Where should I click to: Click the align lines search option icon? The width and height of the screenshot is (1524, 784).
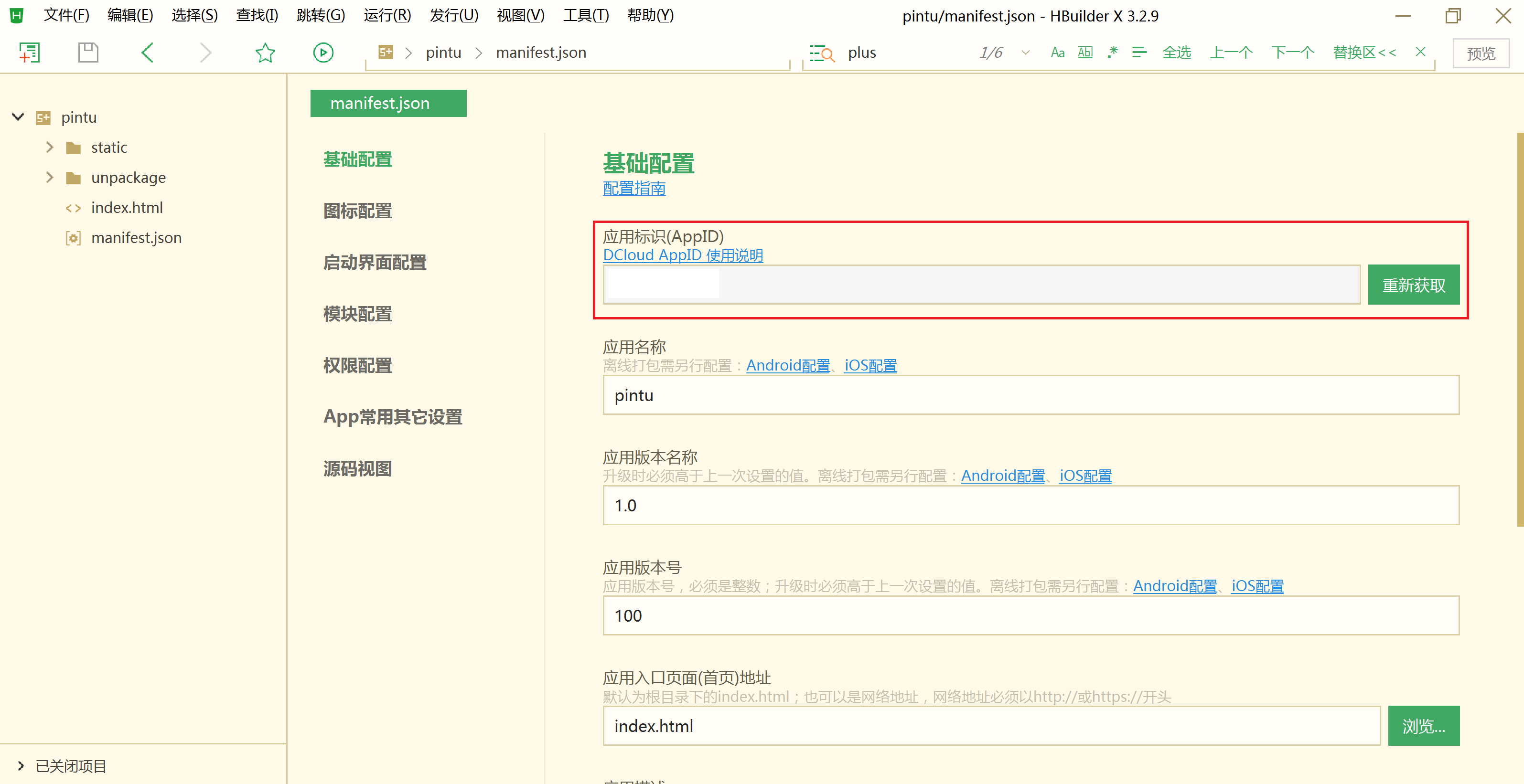[1139, 53]
